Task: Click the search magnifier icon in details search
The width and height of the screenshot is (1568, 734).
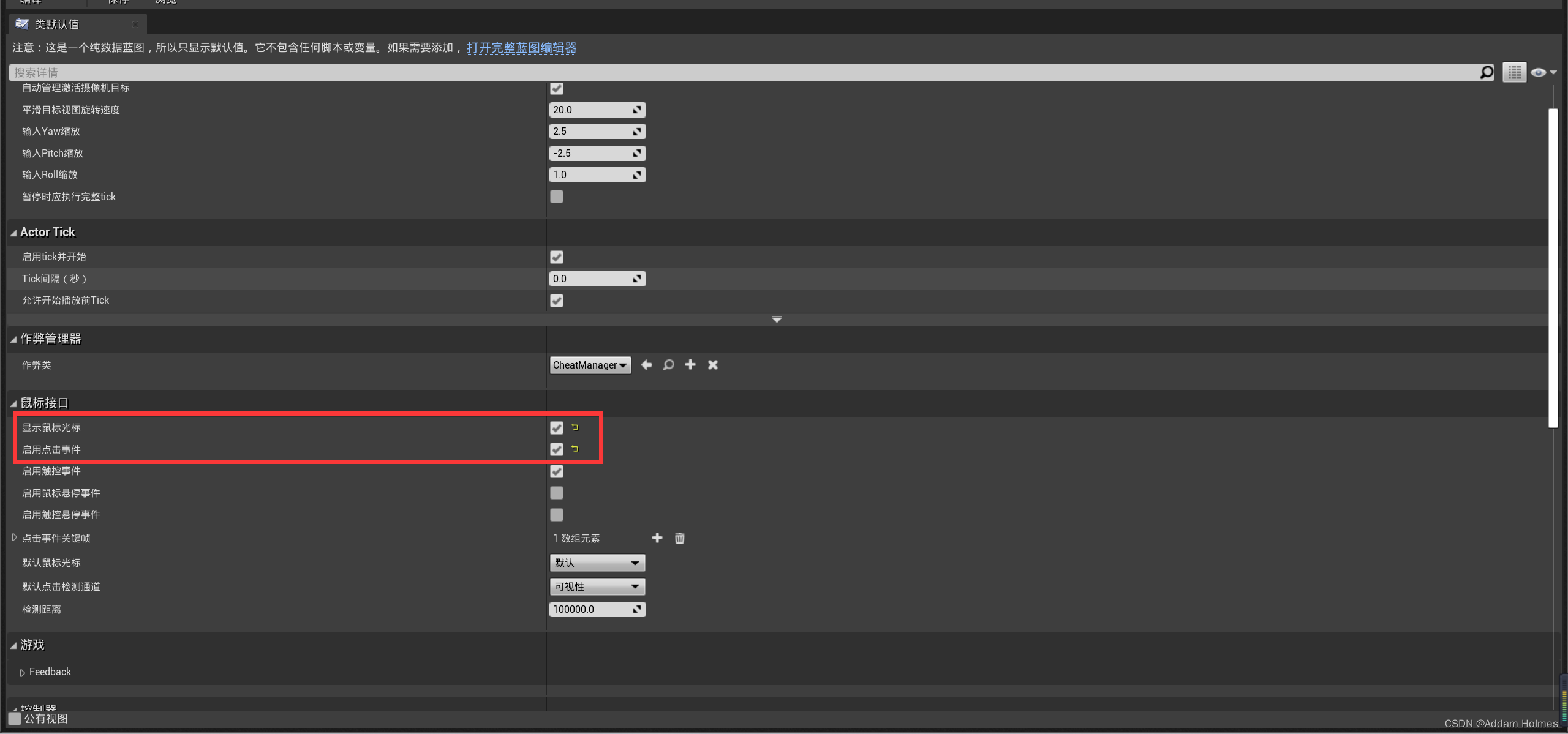Action: (1487, 73)
